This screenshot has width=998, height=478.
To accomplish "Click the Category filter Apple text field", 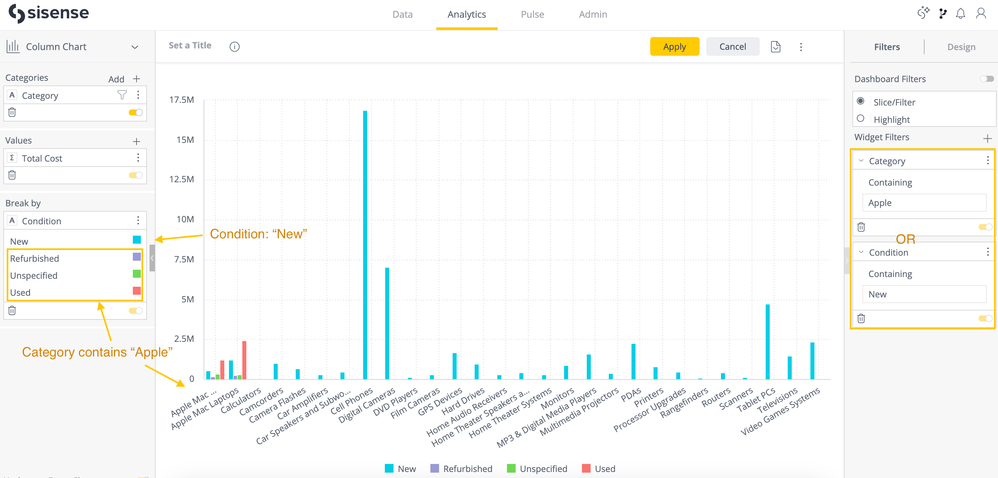I will (x=924, y=203).
